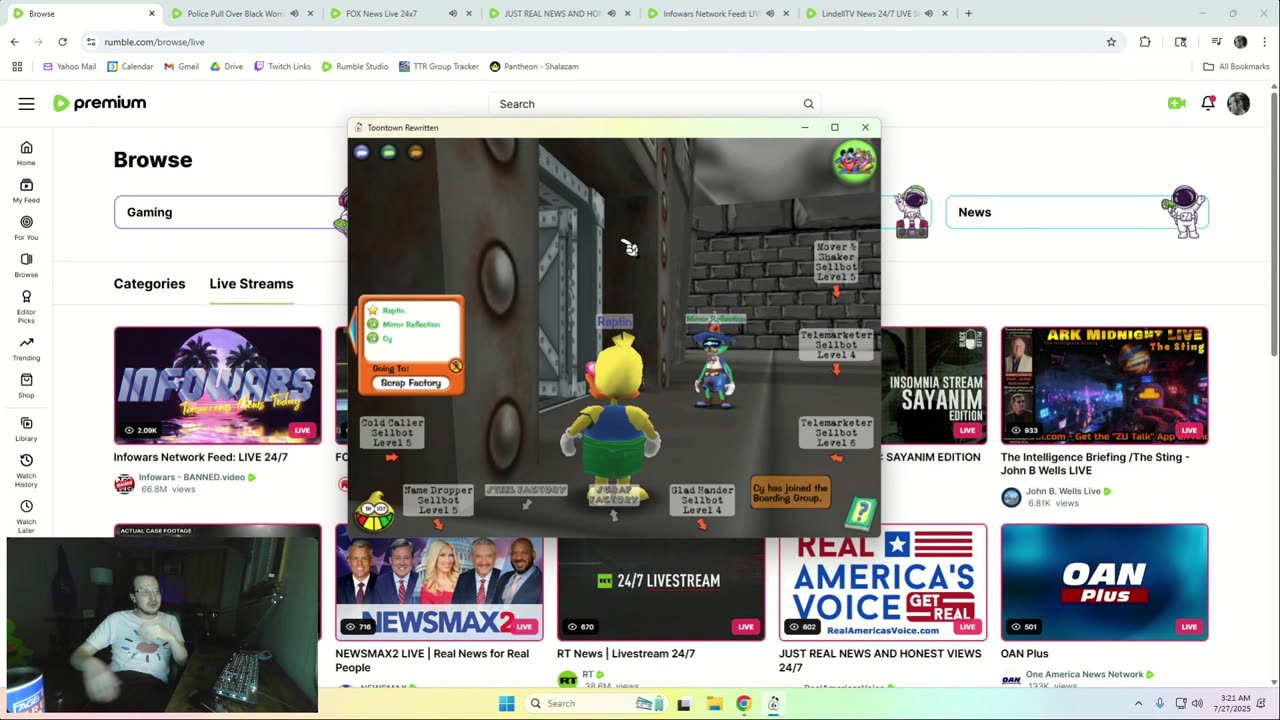The width and height of the screenshot is (1280, 720).
Task: Open the NEWSMAX2 LIVE stream thumbnail
Action: 439,582
